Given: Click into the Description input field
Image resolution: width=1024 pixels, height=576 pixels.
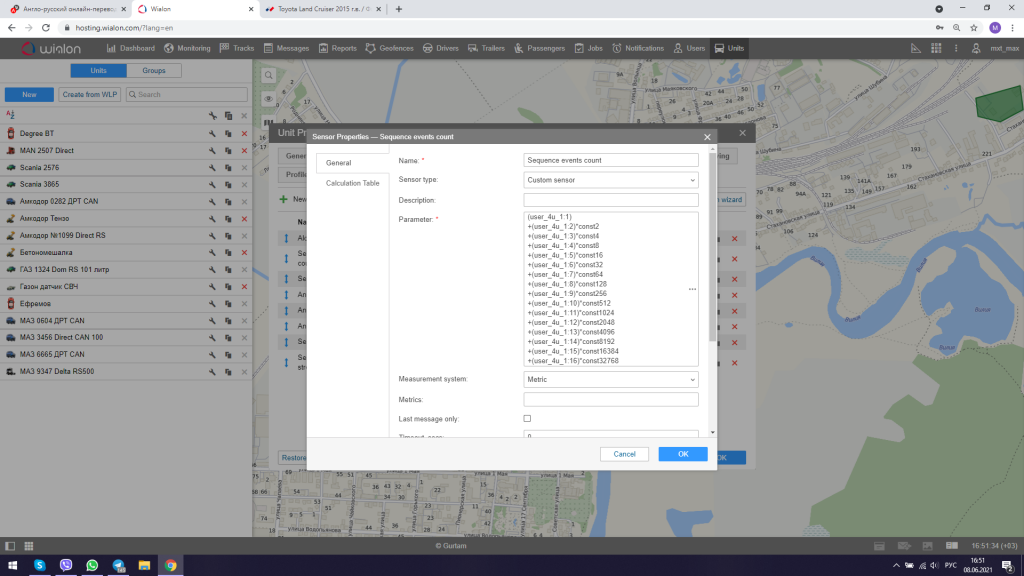Looking at the screenshot, I should pyautogui.click(x=610, y=200).
